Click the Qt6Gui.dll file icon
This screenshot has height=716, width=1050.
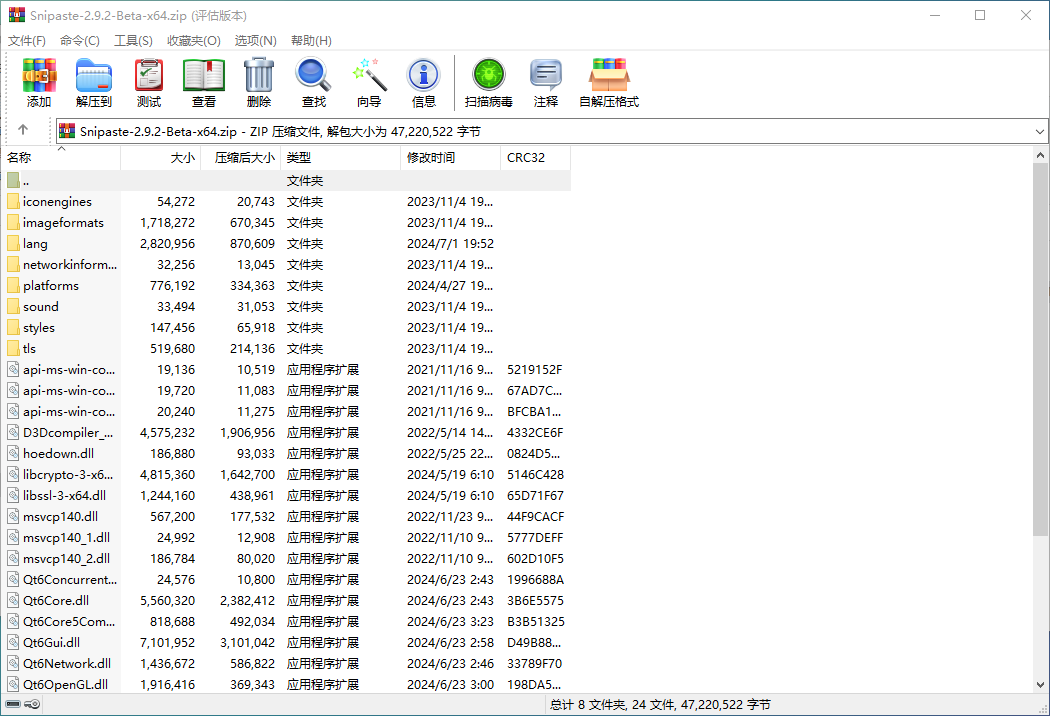coord(13,642)
